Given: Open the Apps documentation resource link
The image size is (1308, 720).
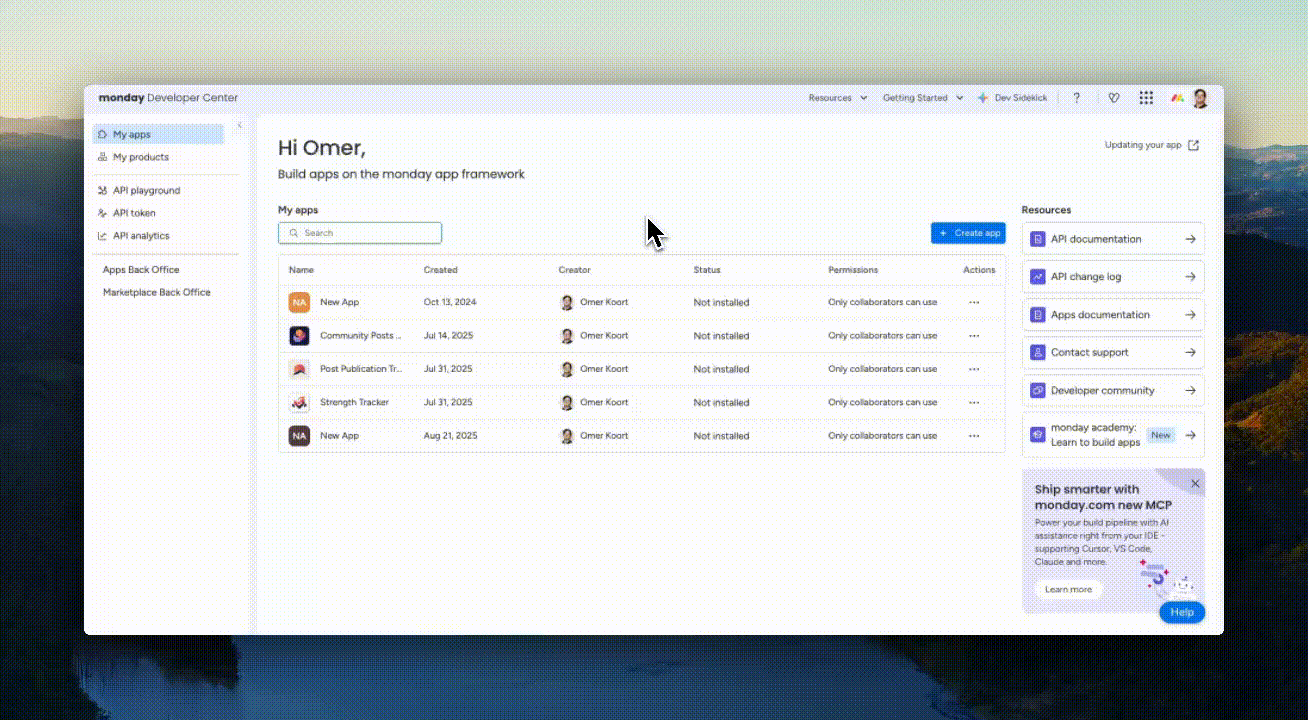Looking at the screenshot, I should tap(1113, 315).
